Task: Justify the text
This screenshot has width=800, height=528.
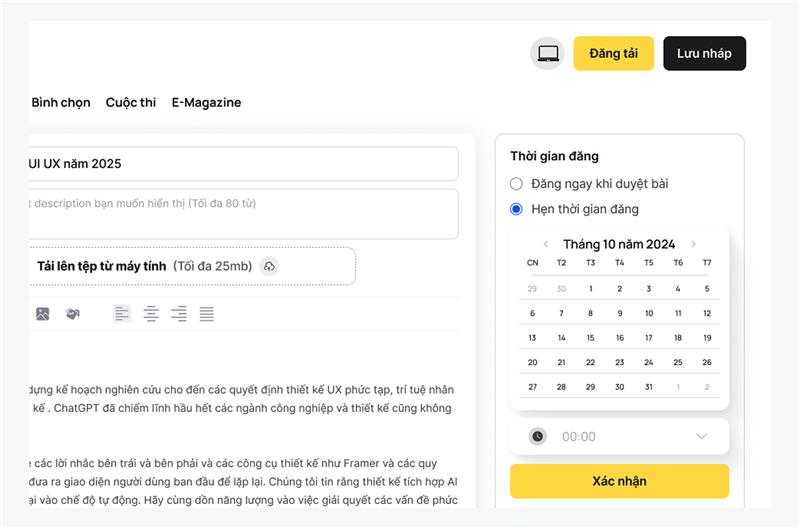Action: 207,314
